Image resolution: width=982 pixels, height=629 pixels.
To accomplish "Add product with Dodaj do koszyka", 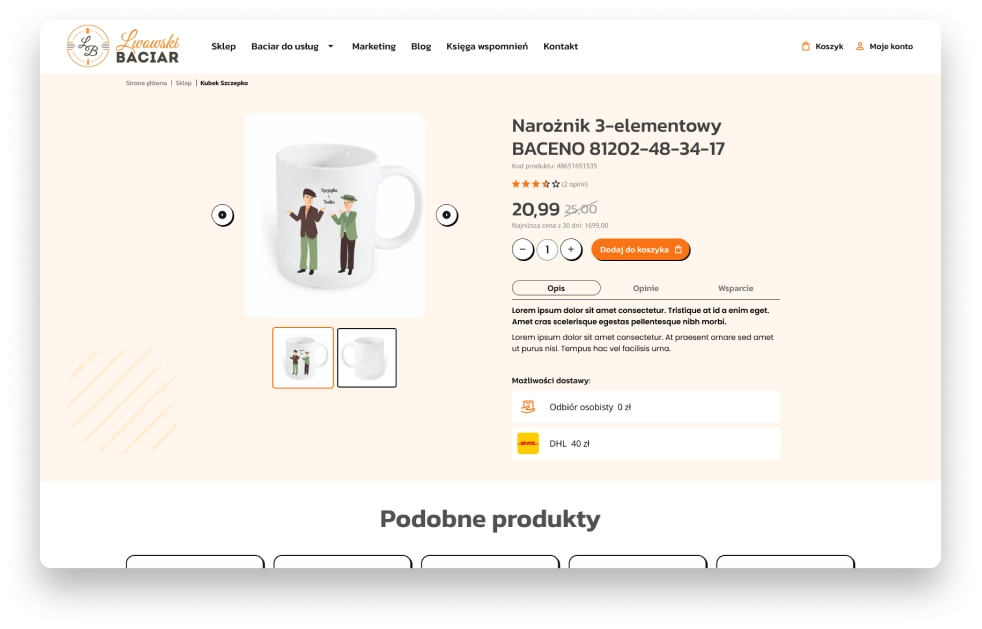I will coord(641,249).
